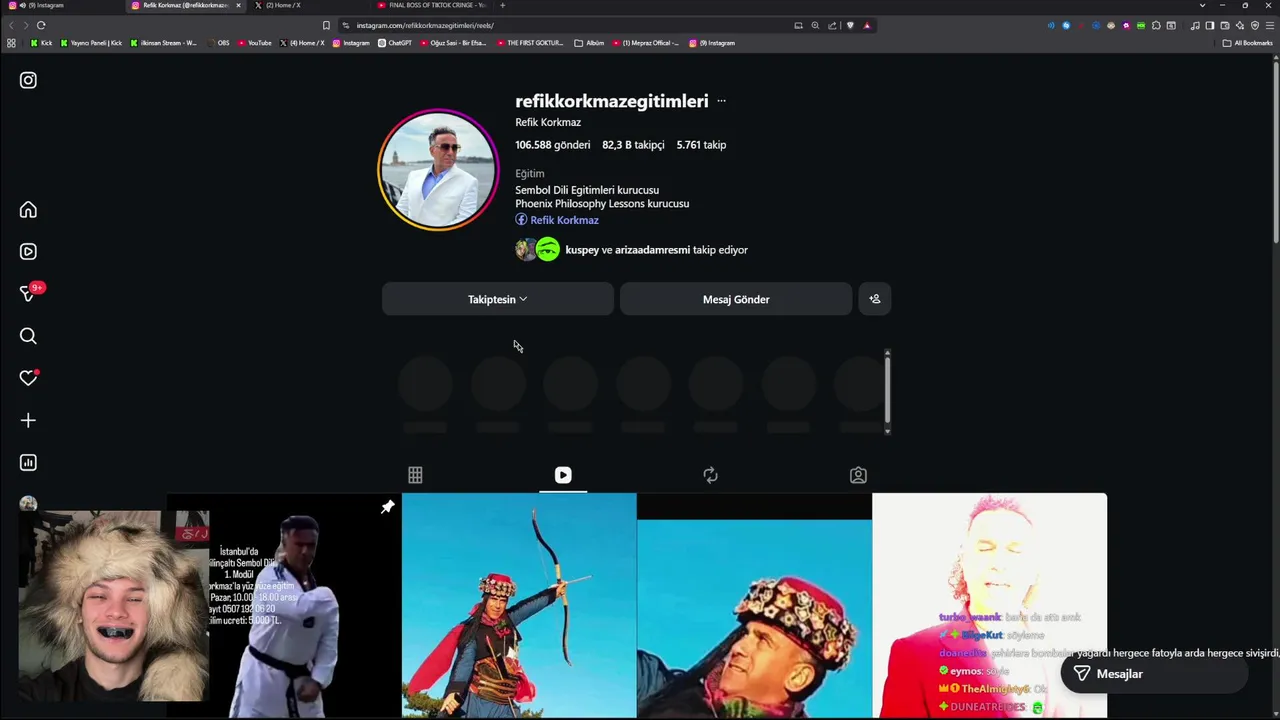This screenshot has width=1280, height=720.
Task: Click share page icon in address bar
Action: (x=832, y=25)
